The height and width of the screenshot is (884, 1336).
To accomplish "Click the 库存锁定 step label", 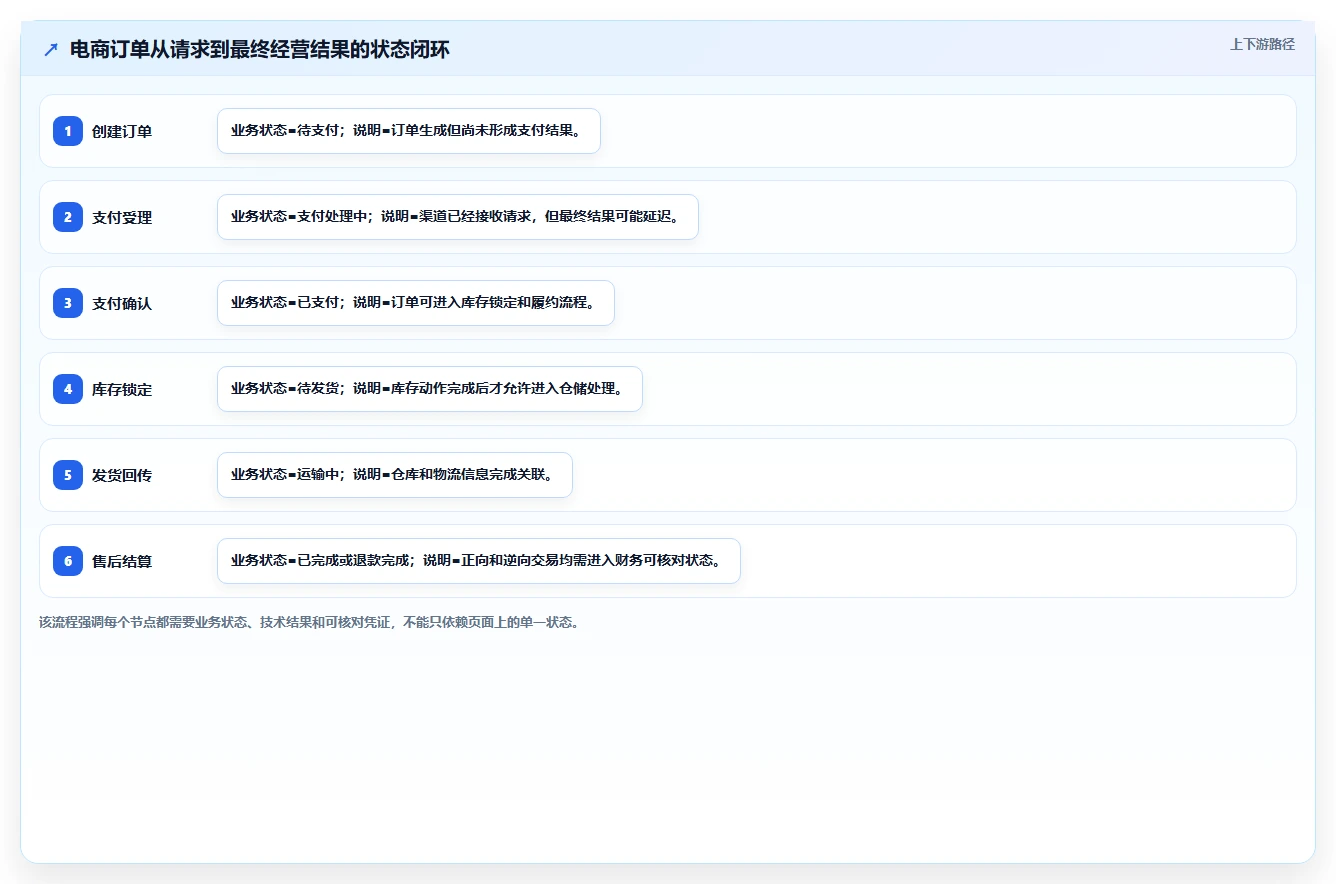I will click(x=122, y=389).
